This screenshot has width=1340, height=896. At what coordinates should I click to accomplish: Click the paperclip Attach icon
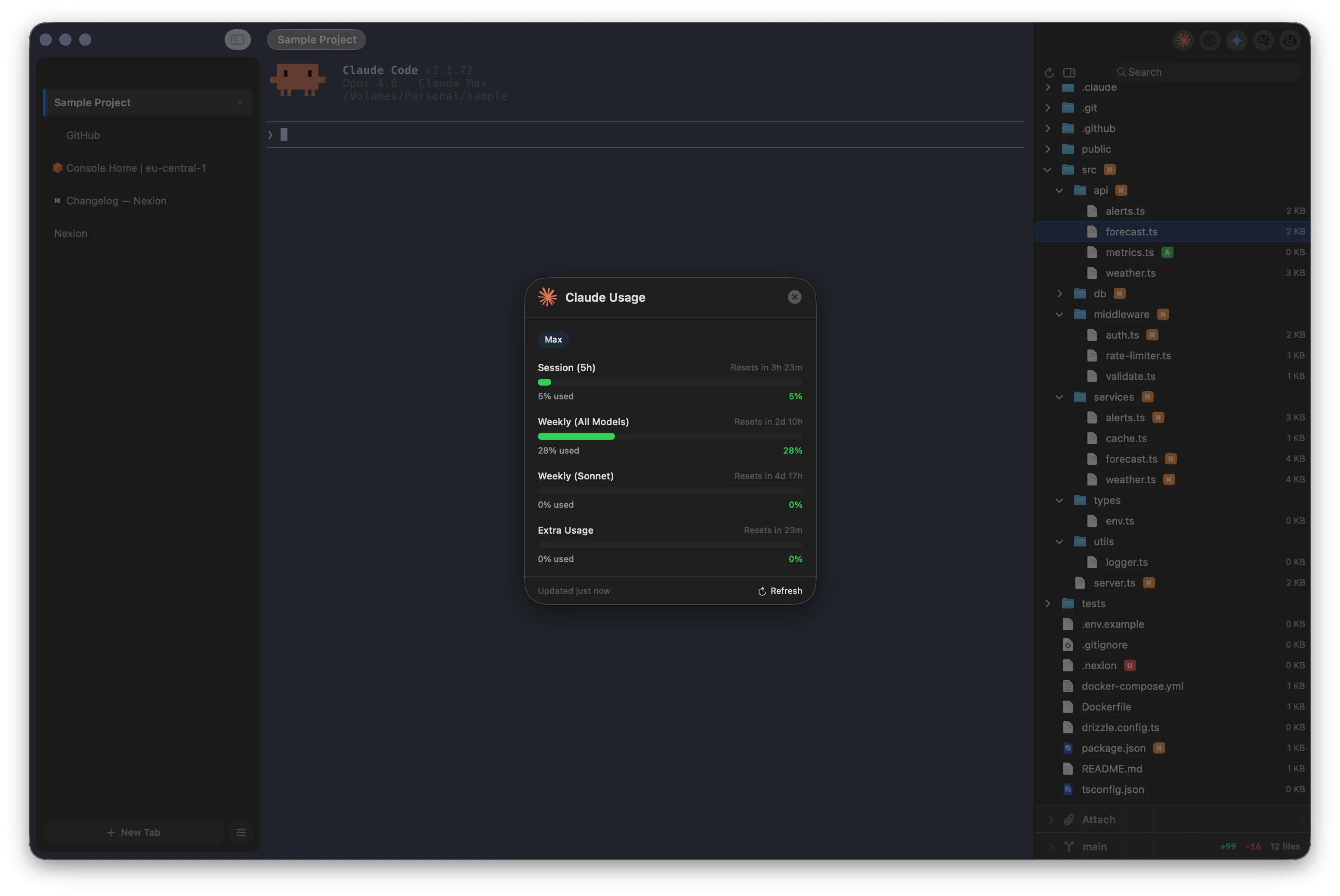point(1068,819)
